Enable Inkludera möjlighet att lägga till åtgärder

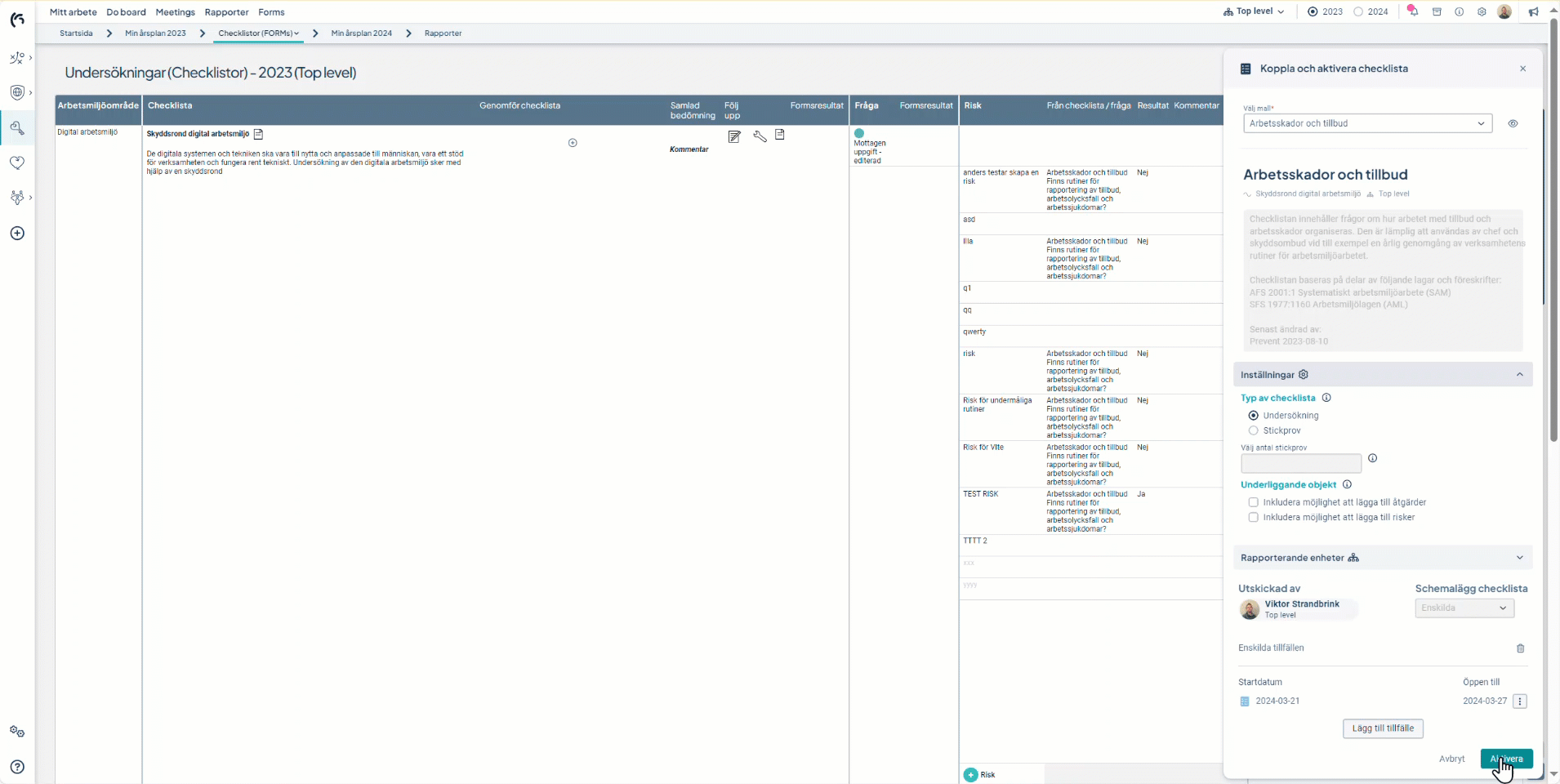click(x=1253, y=502)
